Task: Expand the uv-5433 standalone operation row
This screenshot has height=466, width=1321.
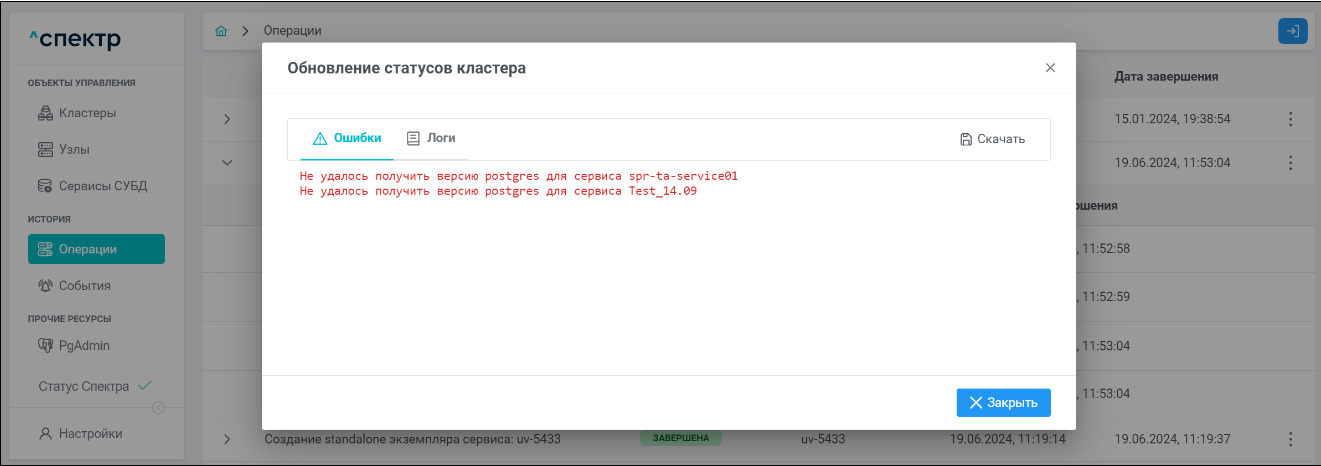Action: point(226,439)
